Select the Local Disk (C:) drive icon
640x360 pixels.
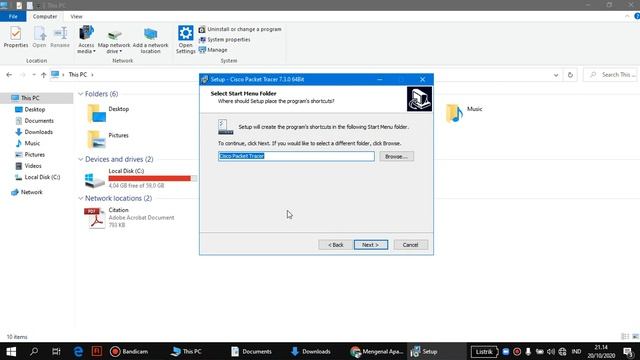pyautogui.click(x=95, y=180)
